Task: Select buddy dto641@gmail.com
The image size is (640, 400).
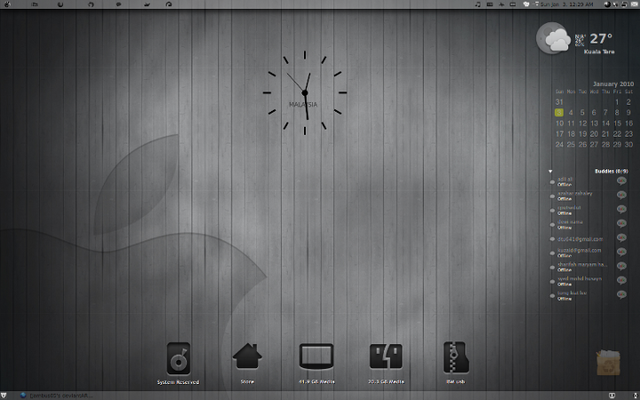Action: pos(582,239)
